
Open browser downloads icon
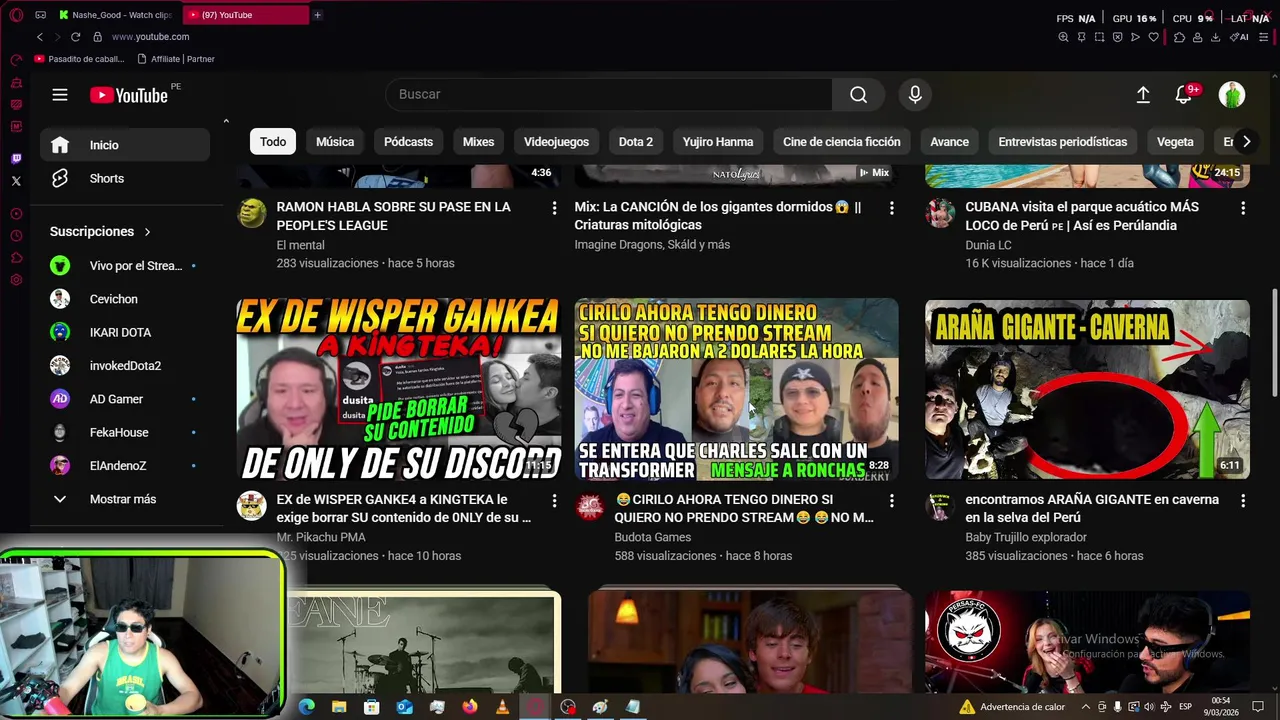tap(1215, 37)
